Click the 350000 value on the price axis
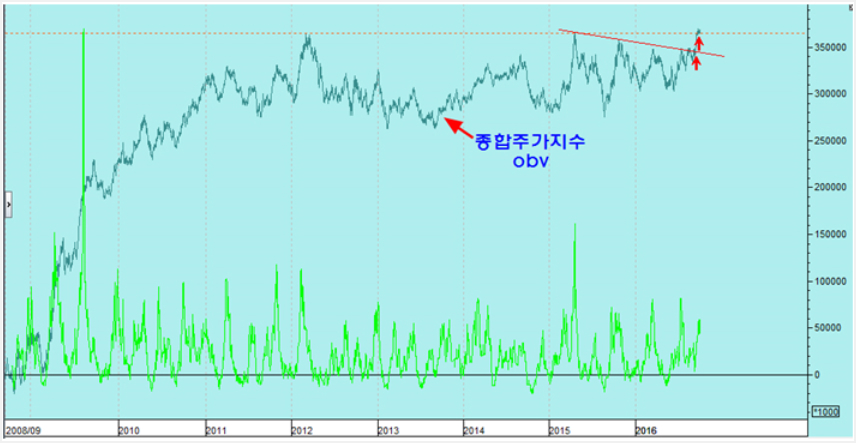This screenshot has width=856, height=443. pos(825,47)
